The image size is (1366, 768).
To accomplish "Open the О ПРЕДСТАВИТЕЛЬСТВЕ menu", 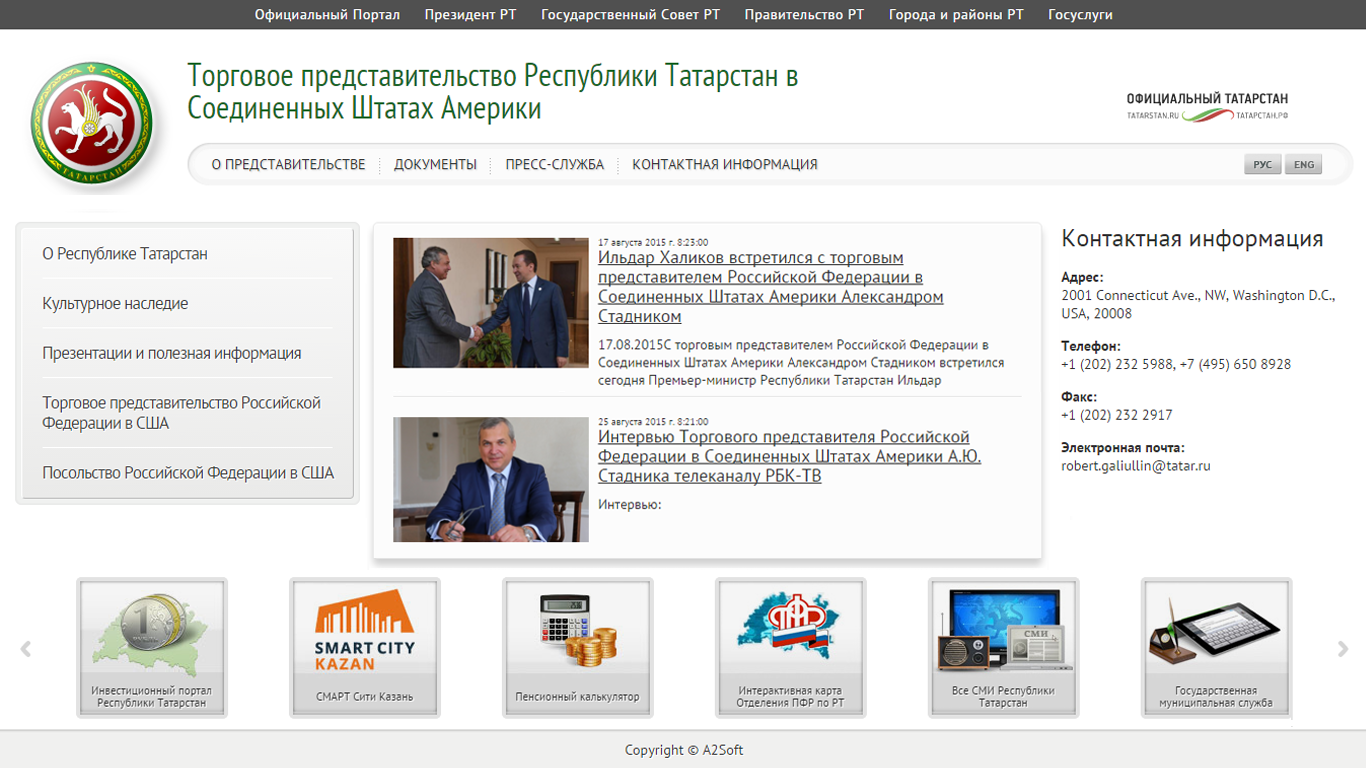I will (288, 165).
